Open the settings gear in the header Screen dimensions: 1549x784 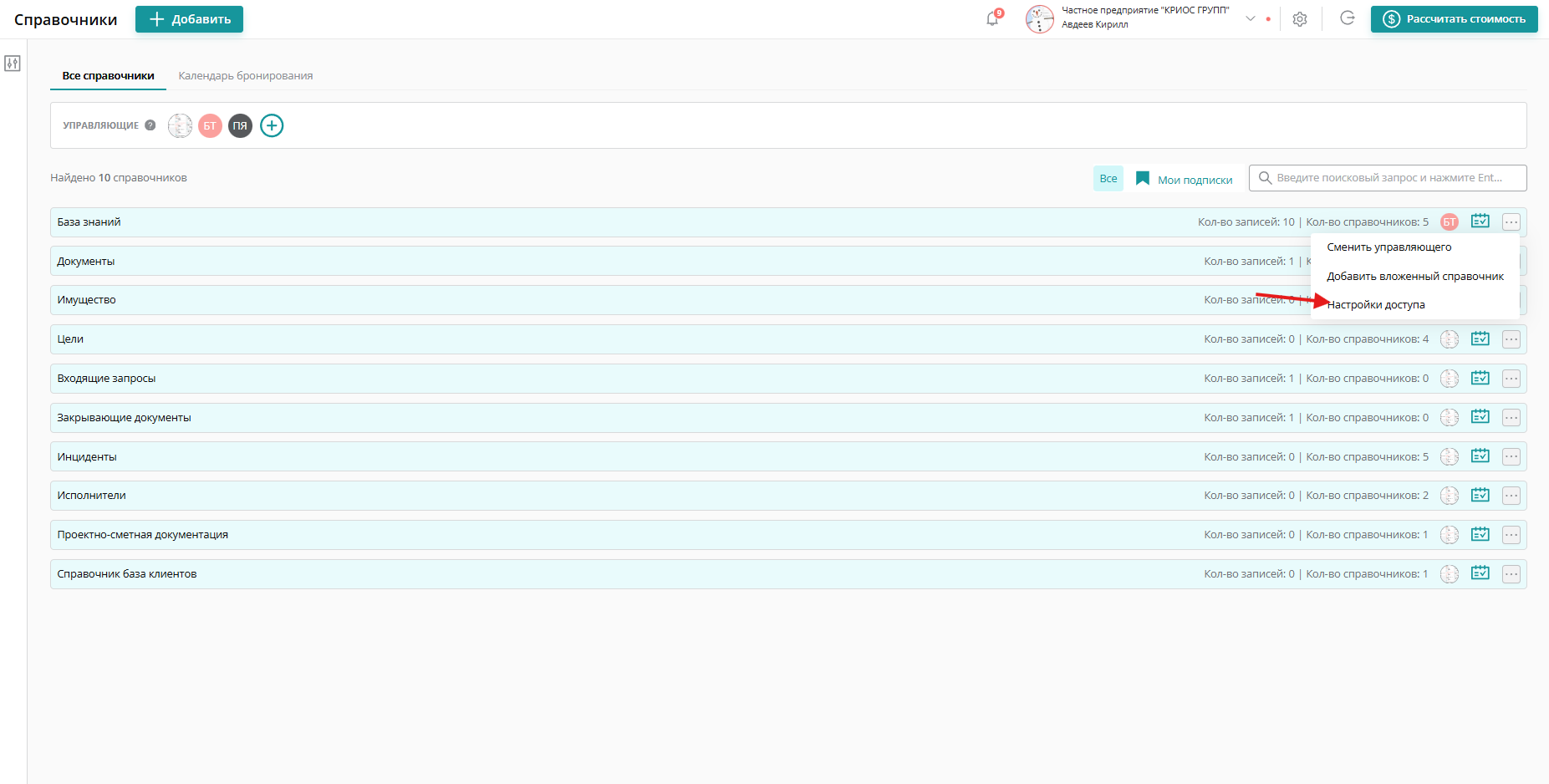coord(1300,19)
